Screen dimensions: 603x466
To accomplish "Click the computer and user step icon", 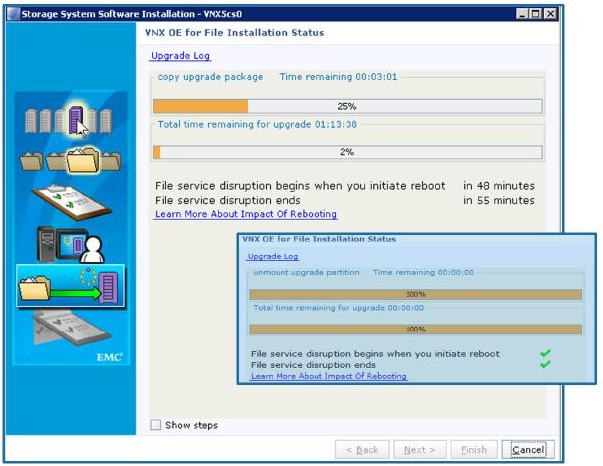I will tap(70, 244).
